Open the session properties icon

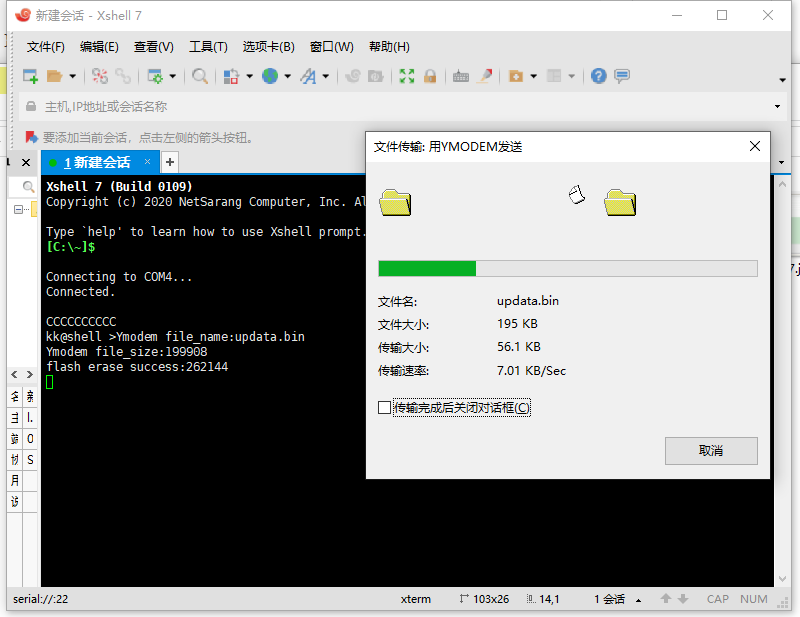tap(155, 76)
